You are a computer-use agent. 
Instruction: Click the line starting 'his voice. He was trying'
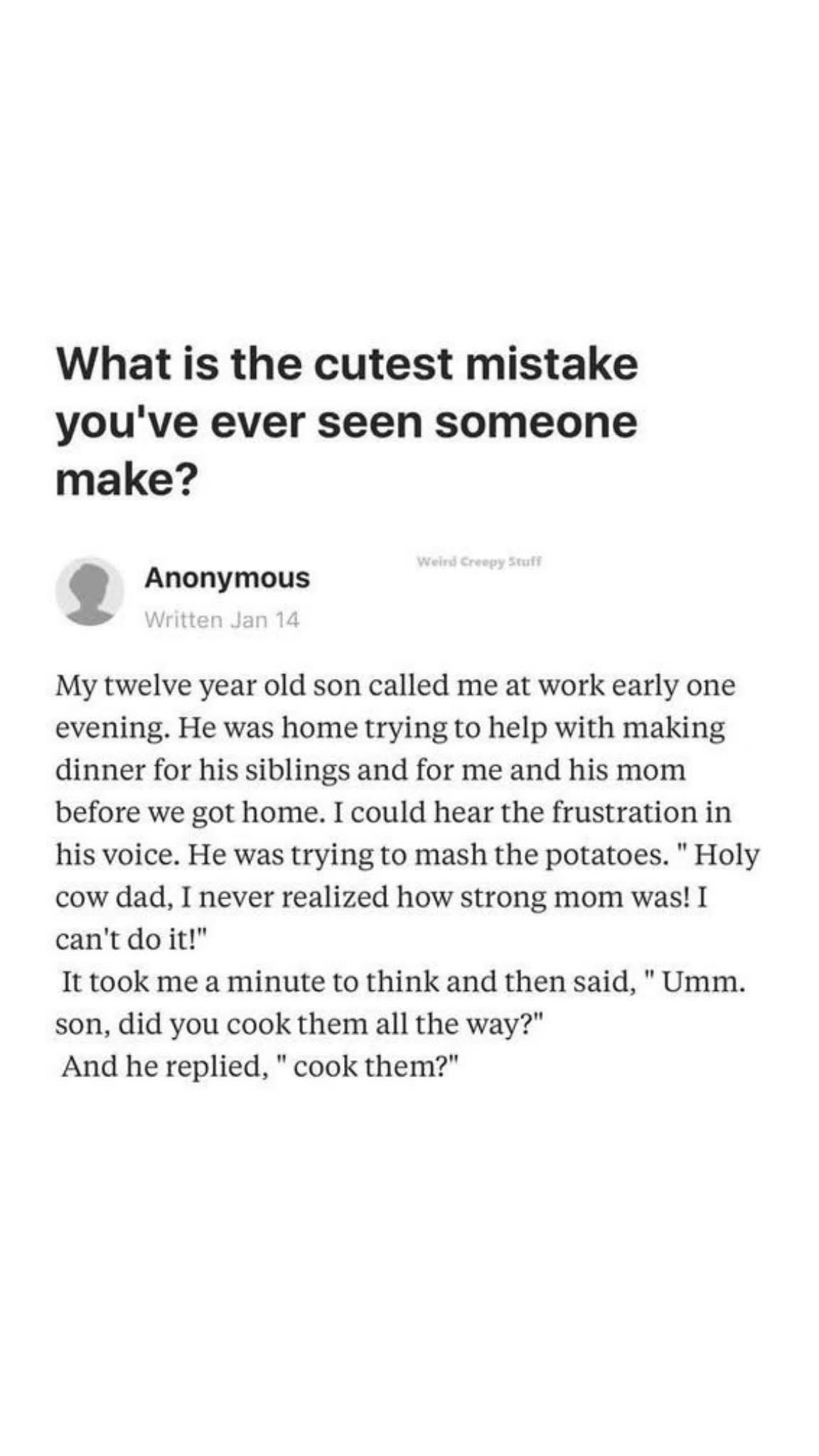tap(407, 855)
